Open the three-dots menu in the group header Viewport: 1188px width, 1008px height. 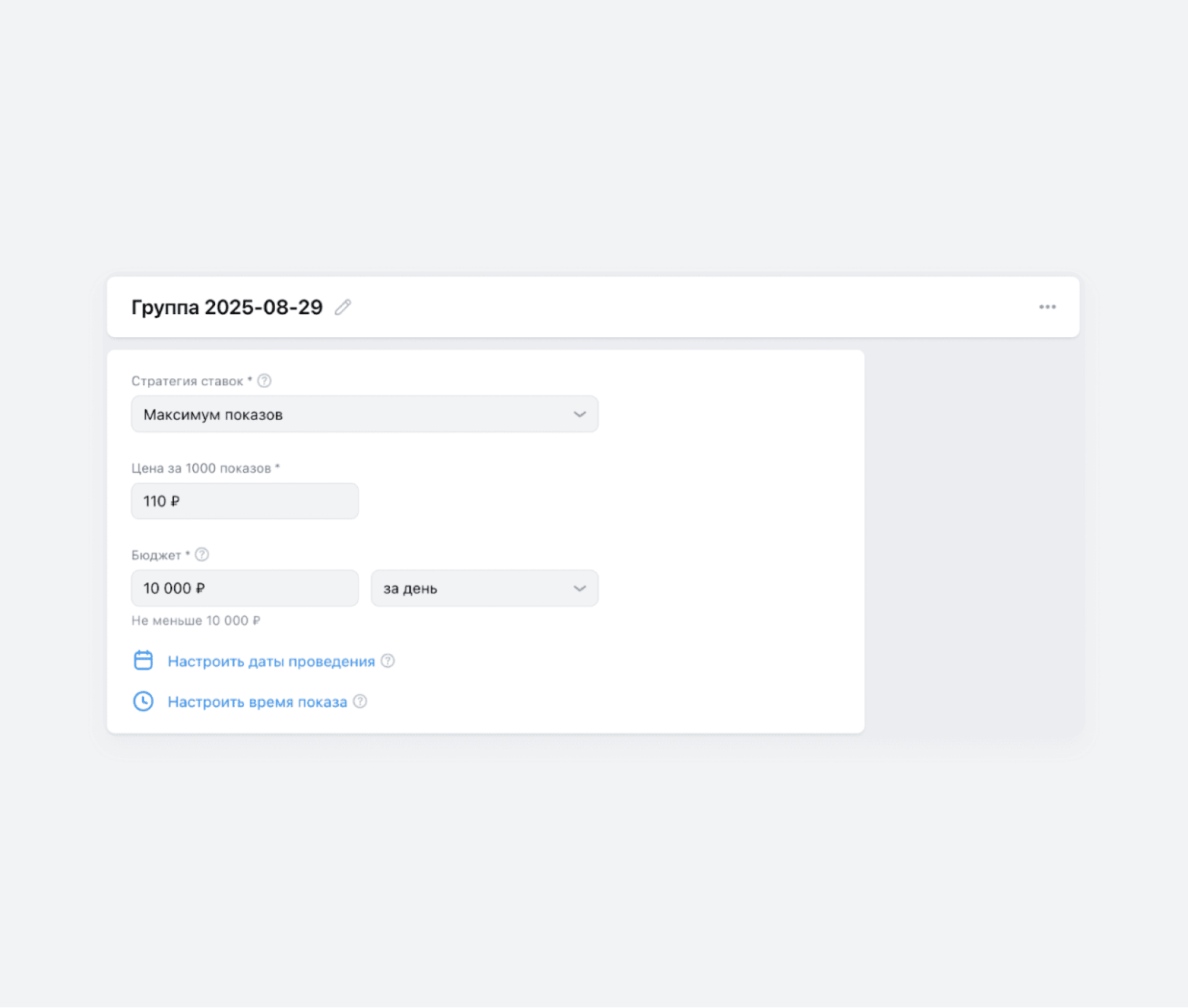[x=1047, y=307]
